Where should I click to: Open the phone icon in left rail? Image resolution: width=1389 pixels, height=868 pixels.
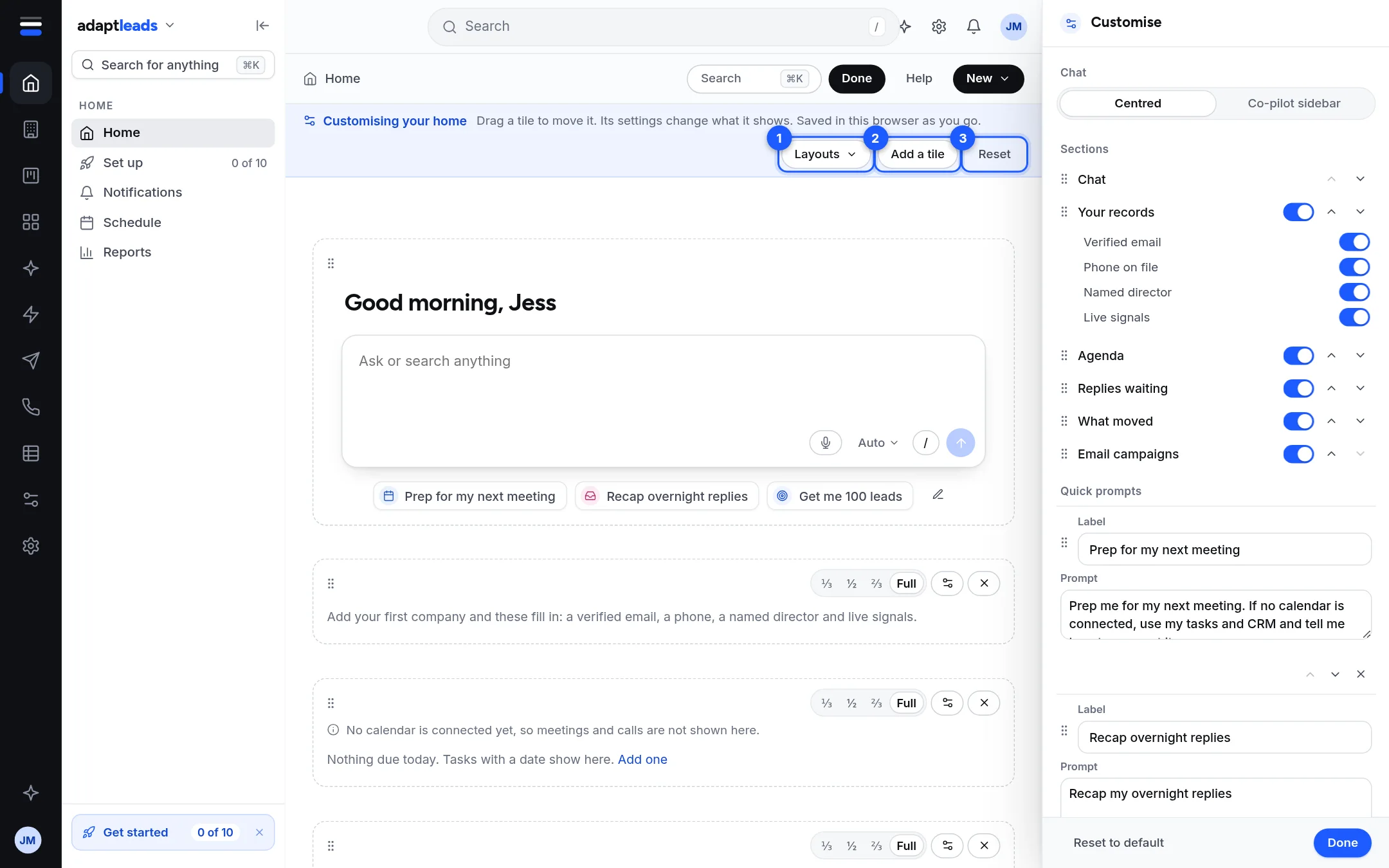[x=31, y=407]
